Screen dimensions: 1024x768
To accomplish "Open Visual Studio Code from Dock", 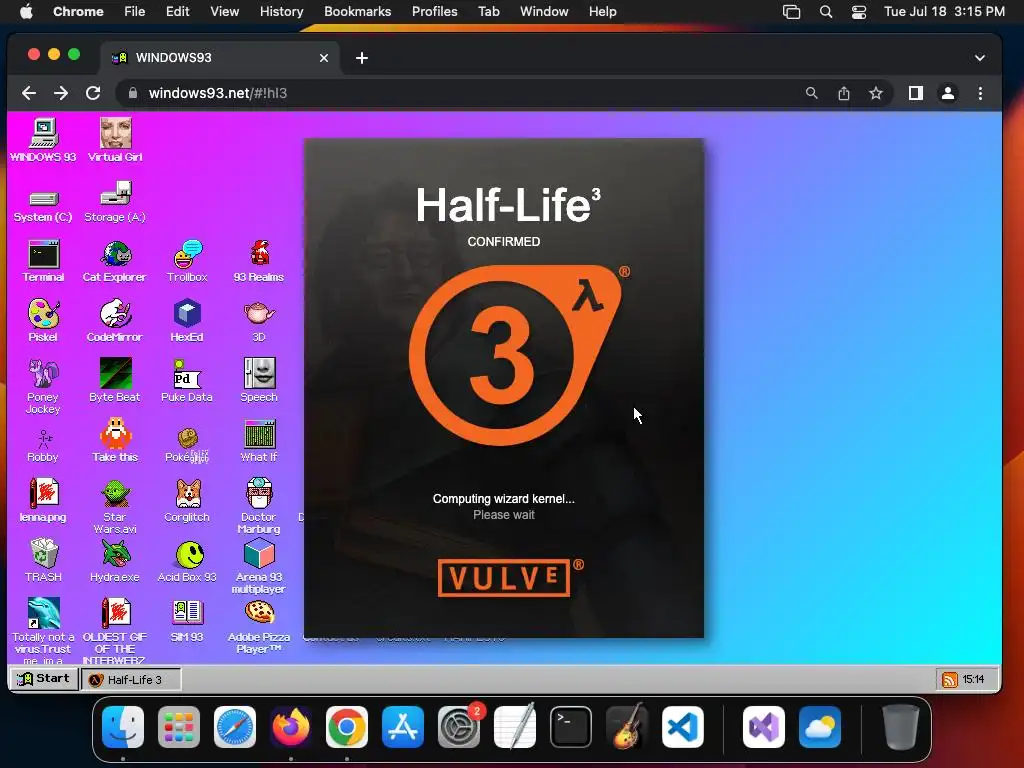I will click(682, 727).
